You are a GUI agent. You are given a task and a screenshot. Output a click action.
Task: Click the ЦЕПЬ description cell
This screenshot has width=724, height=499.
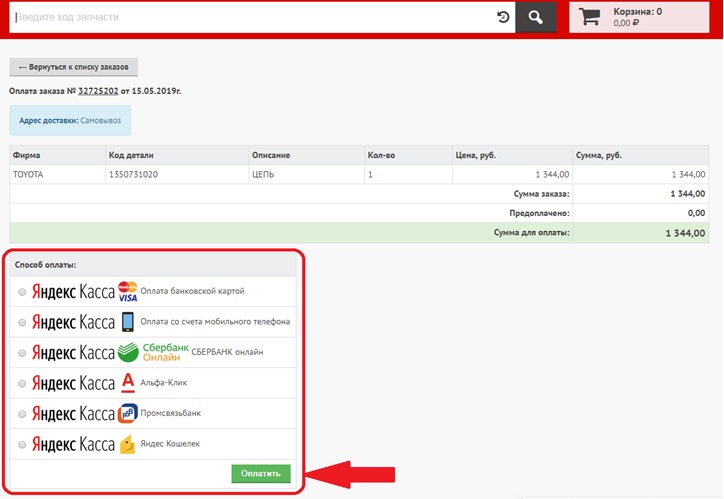[x=307, y=174]
